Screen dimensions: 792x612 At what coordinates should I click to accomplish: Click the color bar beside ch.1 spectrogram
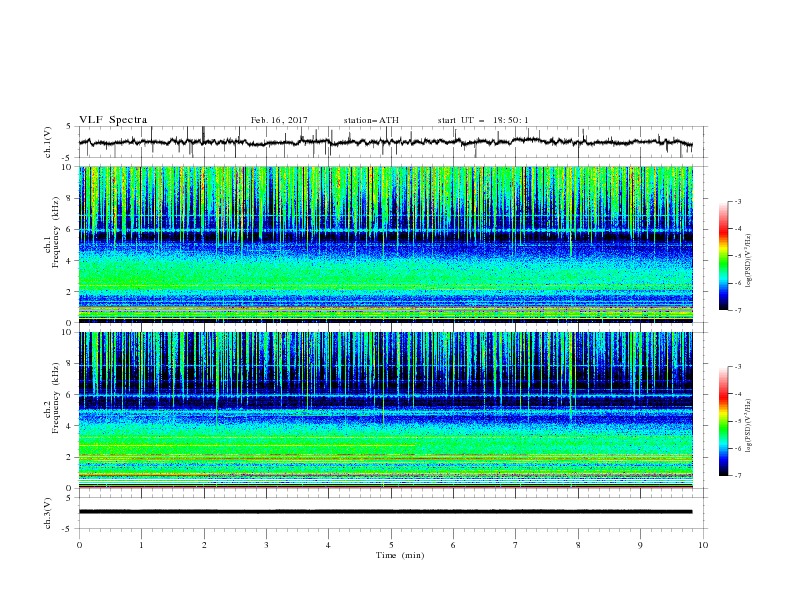723,256
